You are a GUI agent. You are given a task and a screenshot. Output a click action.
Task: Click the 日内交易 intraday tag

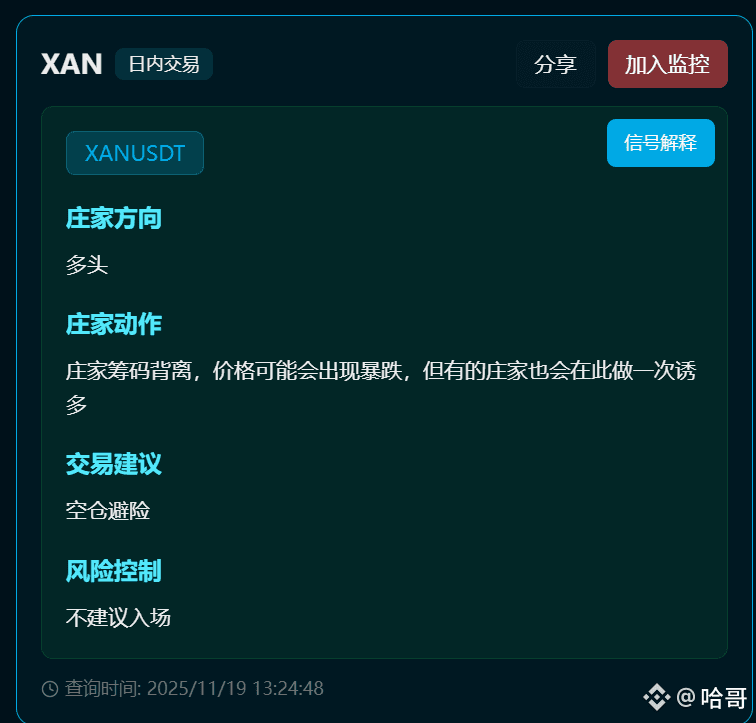tap(164, 64)
